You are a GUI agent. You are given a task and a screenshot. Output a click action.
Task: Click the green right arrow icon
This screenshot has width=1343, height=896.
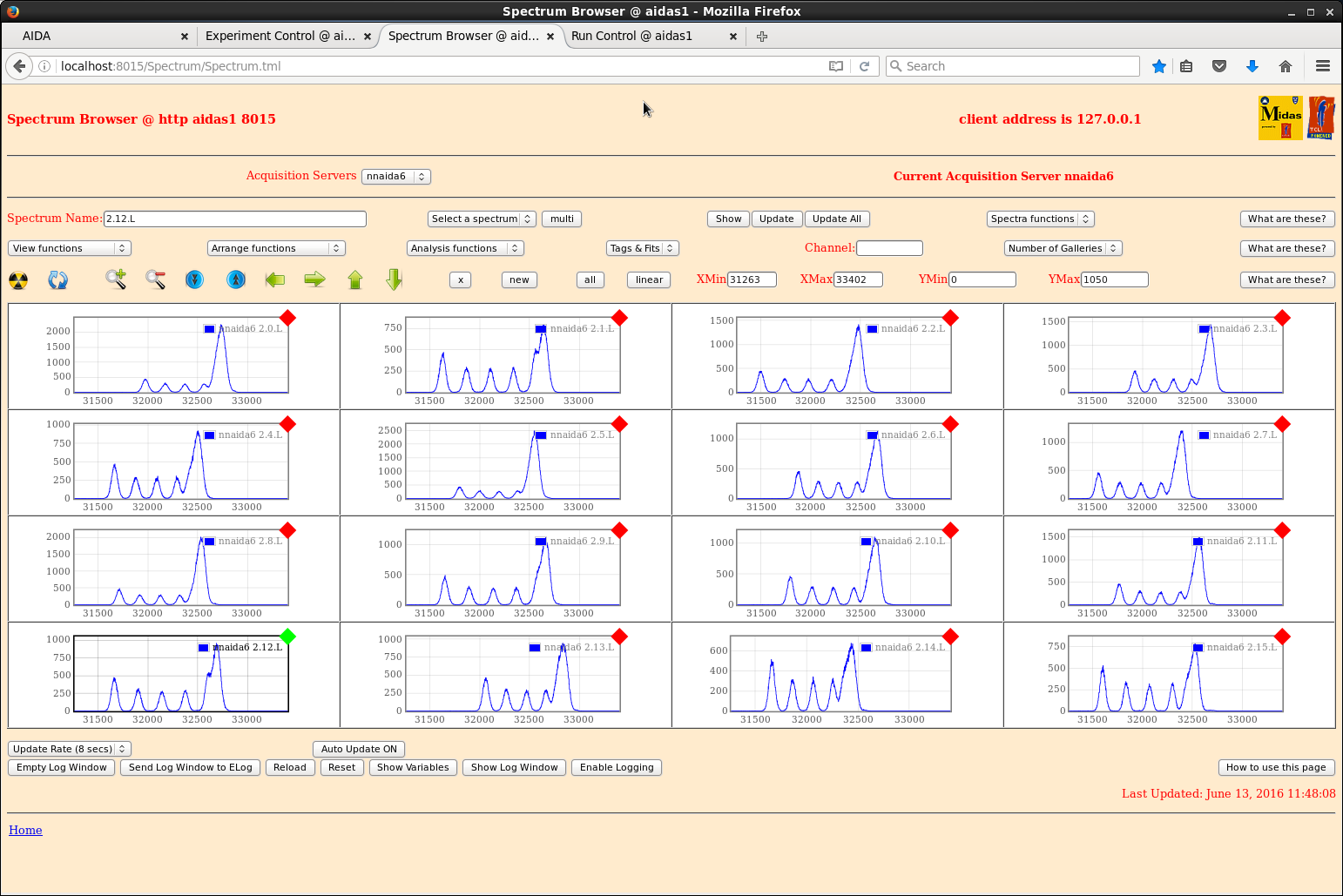click(314, 280)
